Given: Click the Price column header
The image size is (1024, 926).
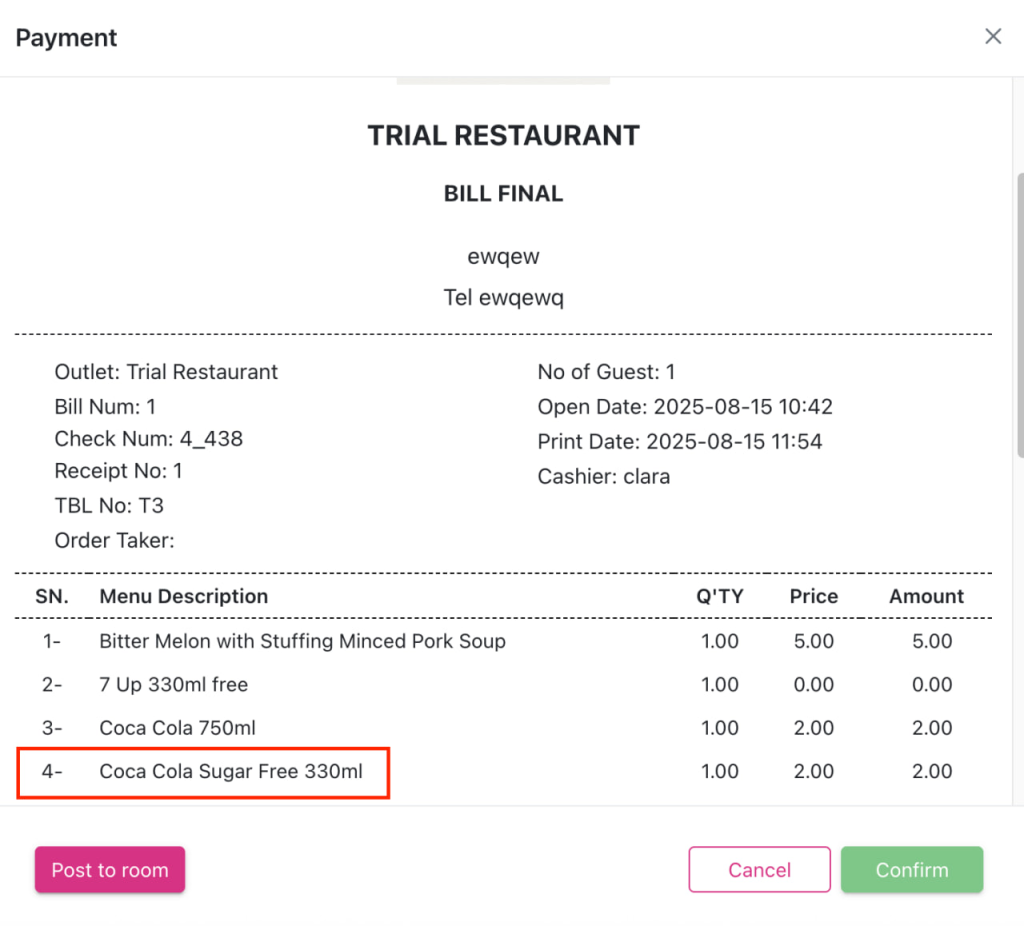Looking at the screenshot, I should (813, 597).
